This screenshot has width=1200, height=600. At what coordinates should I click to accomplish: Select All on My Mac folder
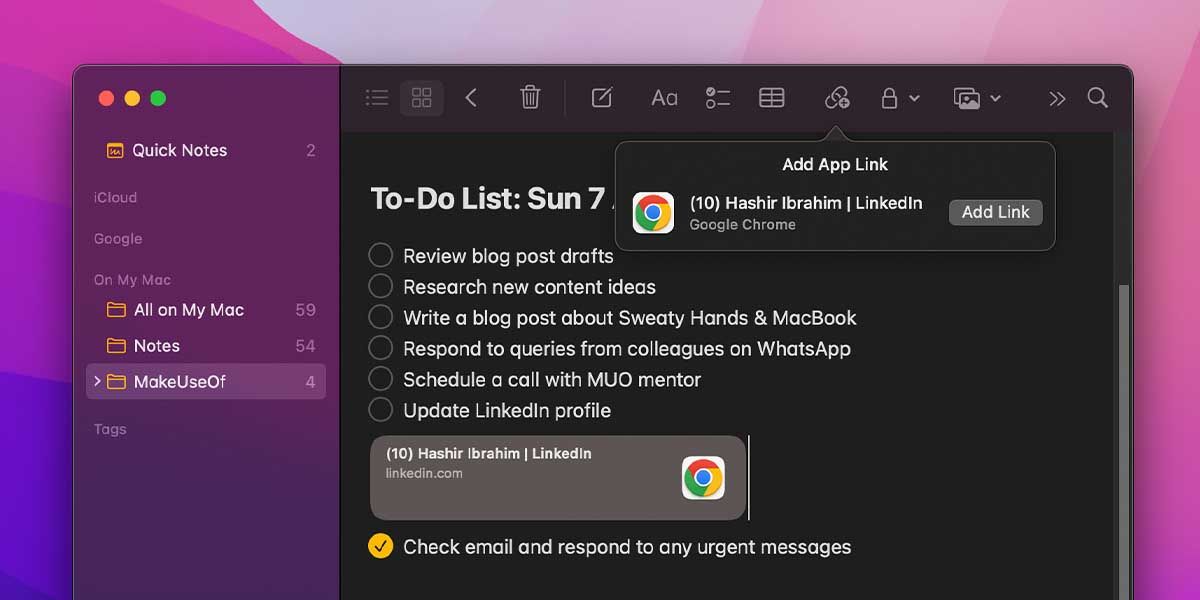click(x=205, y=310)
